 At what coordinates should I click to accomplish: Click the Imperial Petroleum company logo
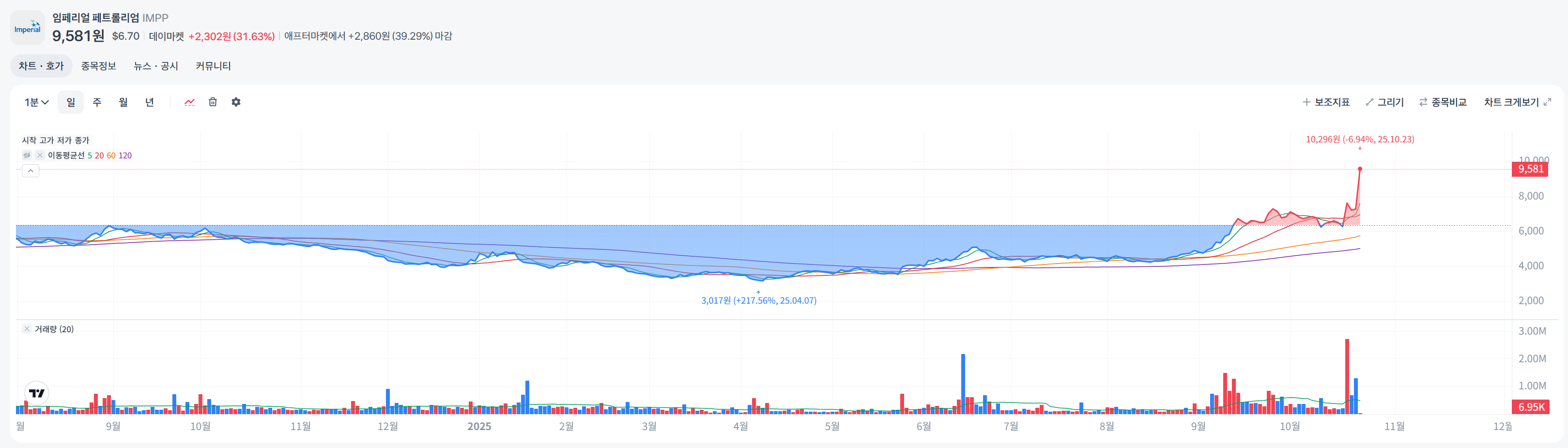28,28
